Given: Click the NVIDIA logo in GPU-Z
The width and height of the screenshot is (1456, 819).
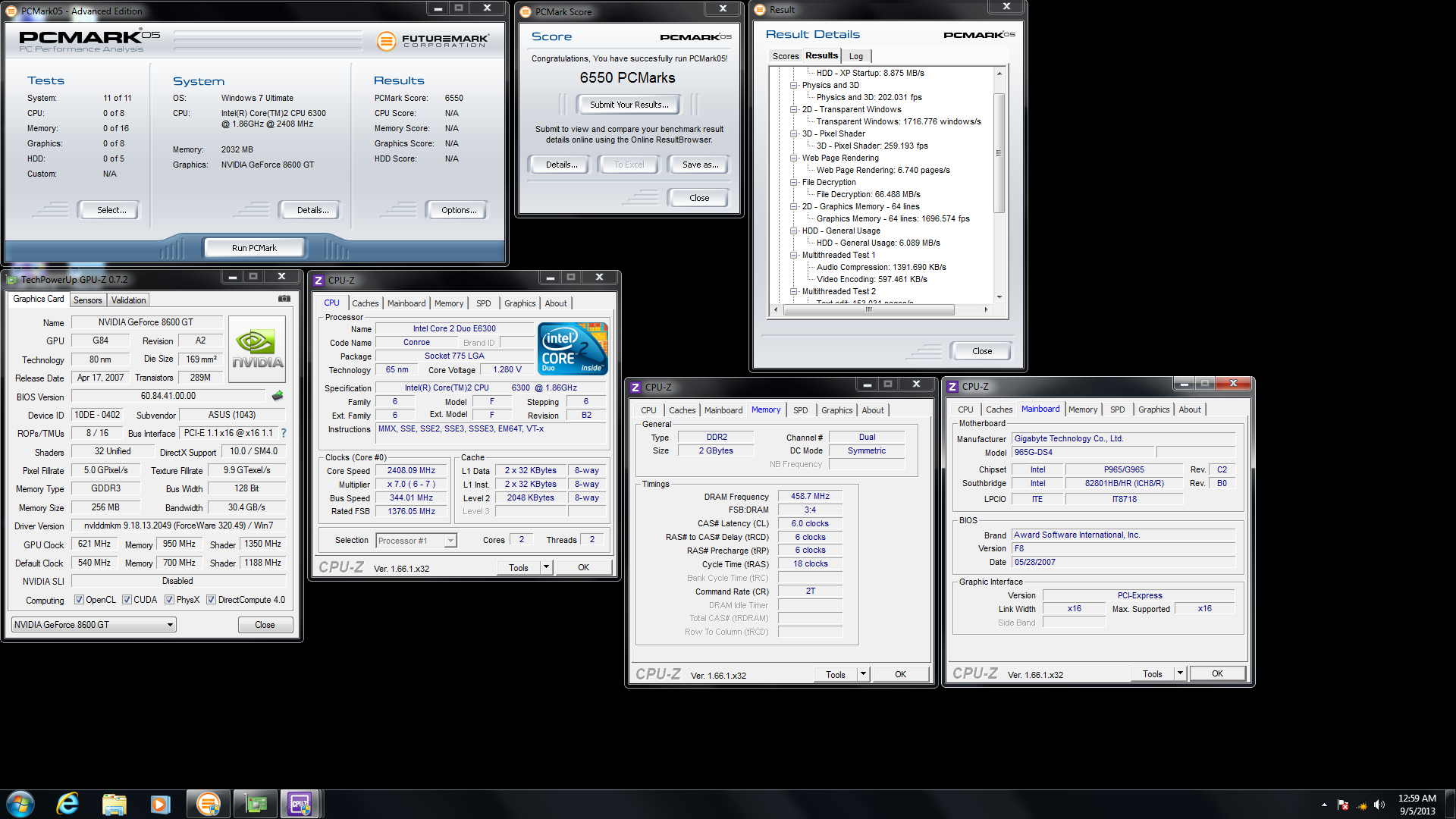Looking at the screenshot, I should [x=257, y=349].
